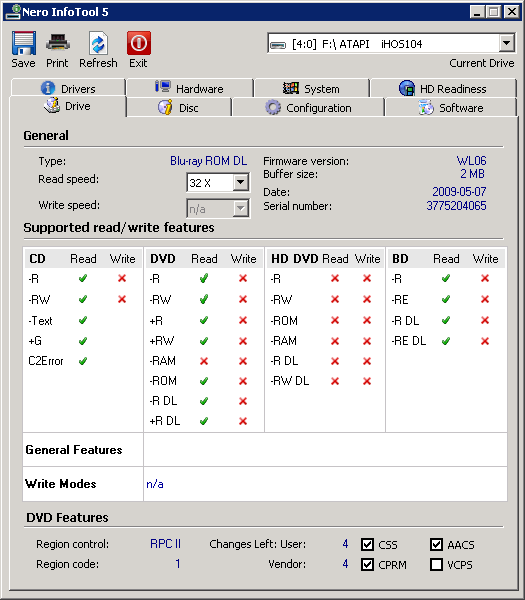The image size is (525, 600).
Task: Click the HD Readiness globe icon
Action: coord(407,88)
